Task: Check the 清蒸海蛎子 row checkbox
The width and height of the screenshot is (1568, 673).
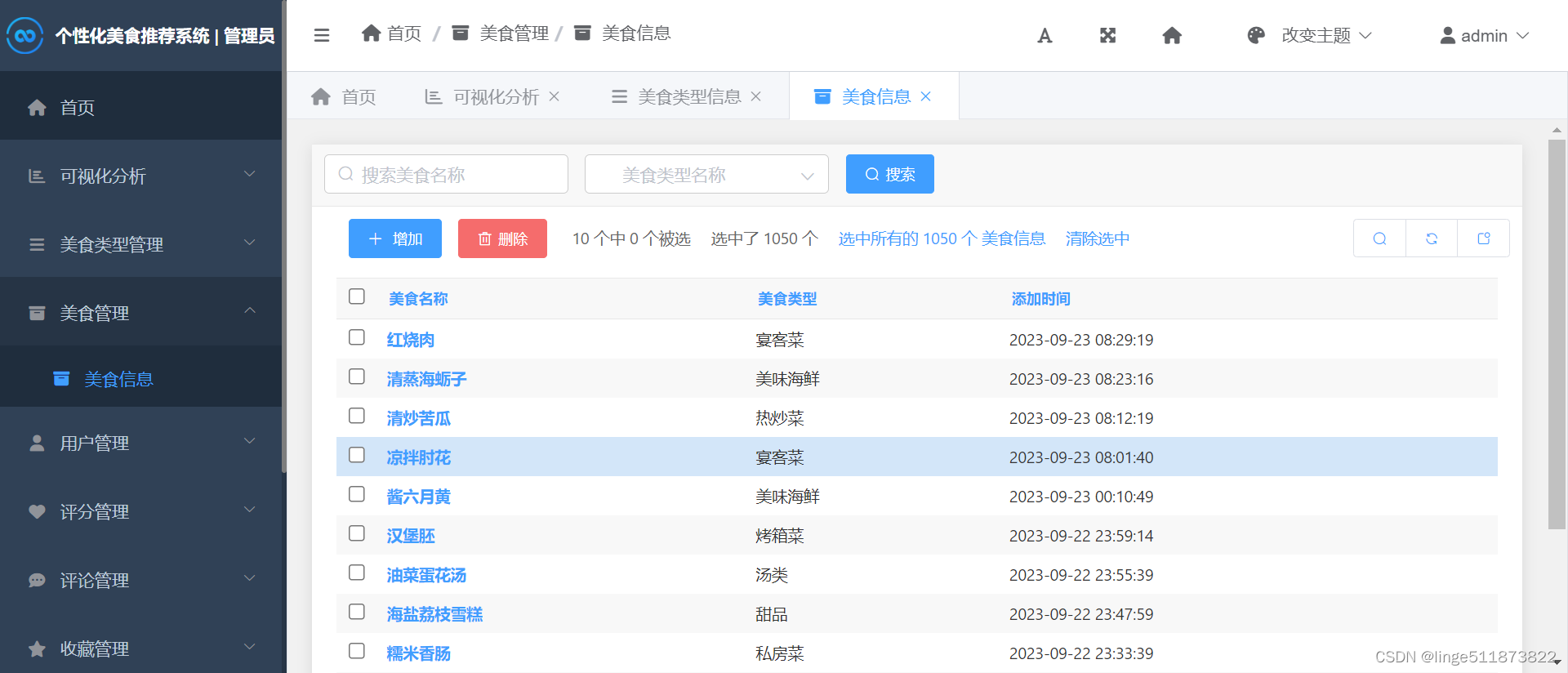Action: tap(357, 377)
